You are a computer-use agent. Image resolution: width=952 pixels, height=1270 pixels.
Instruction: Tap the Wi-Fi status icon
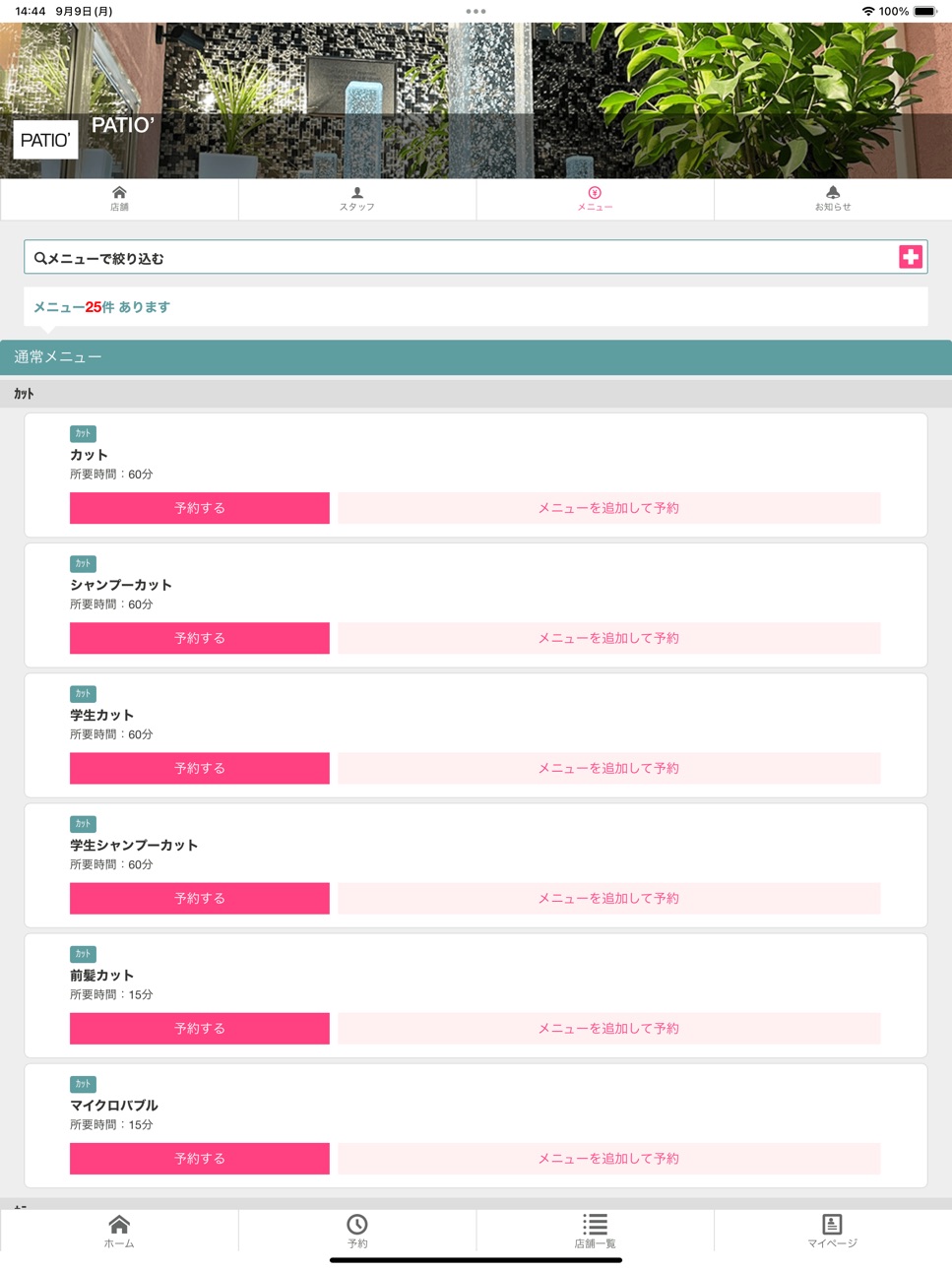(x=867, y=12)
